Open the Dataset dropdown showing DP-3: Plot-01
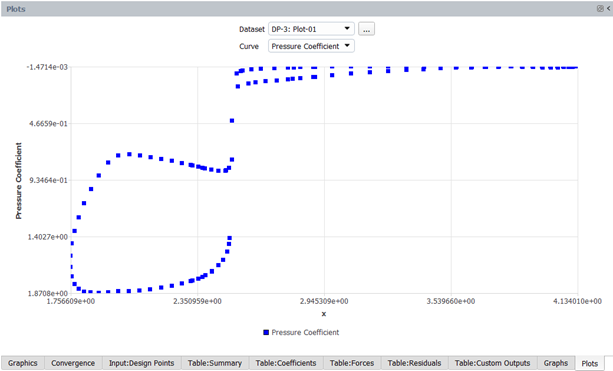 pos(311,29)
